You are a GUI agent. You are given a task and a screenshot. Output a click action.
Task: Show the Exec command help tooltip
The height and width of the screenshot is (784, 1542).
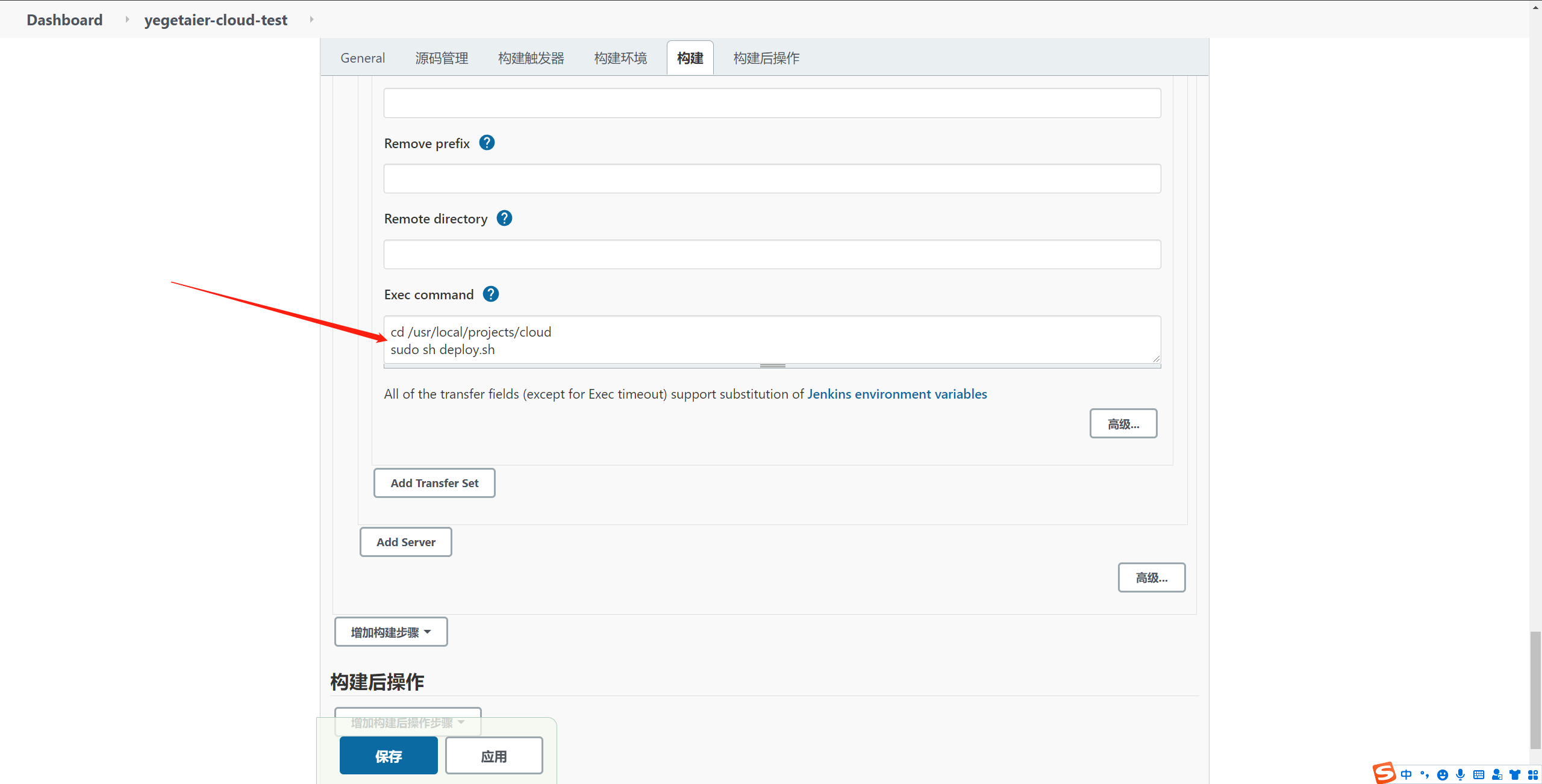coord(491,294)
